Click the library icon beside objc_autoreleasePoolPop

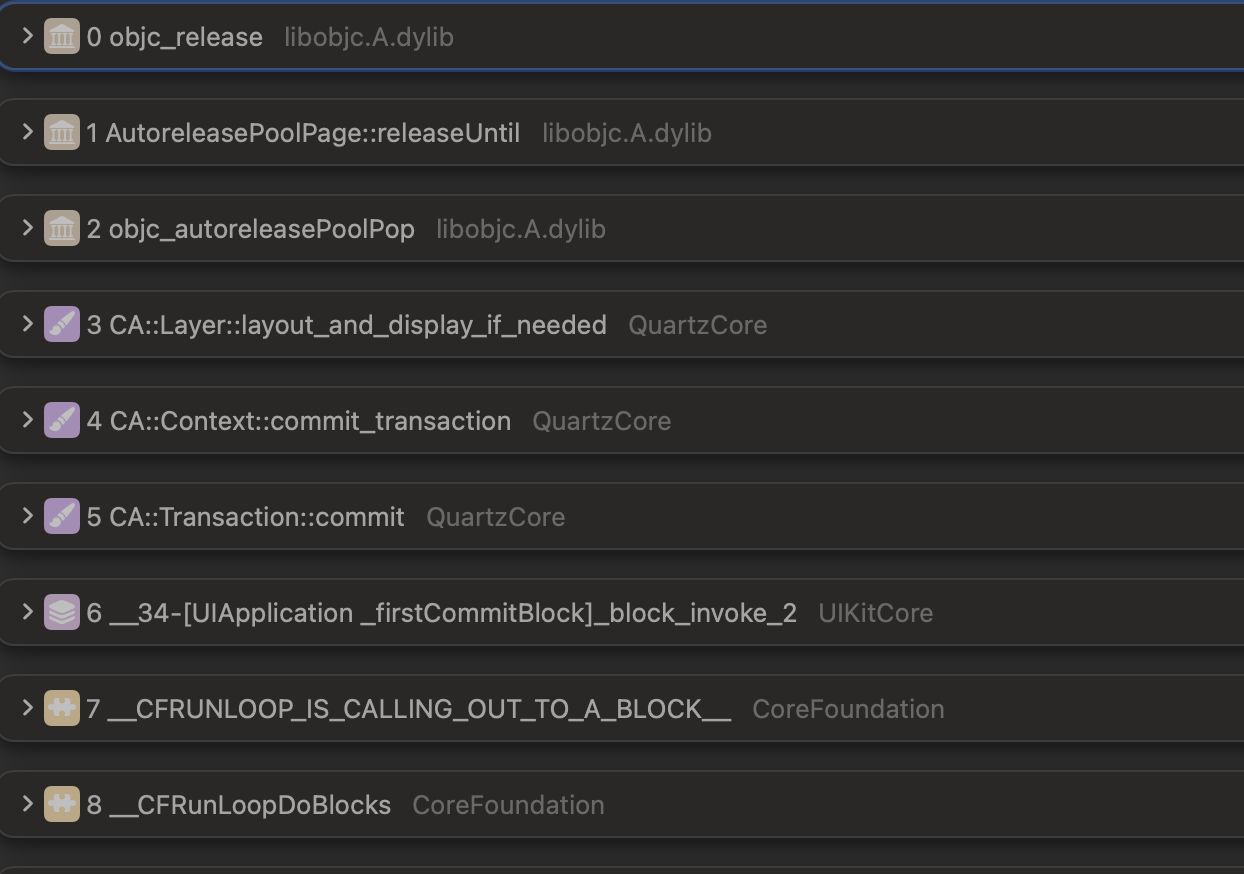point(61,229)
